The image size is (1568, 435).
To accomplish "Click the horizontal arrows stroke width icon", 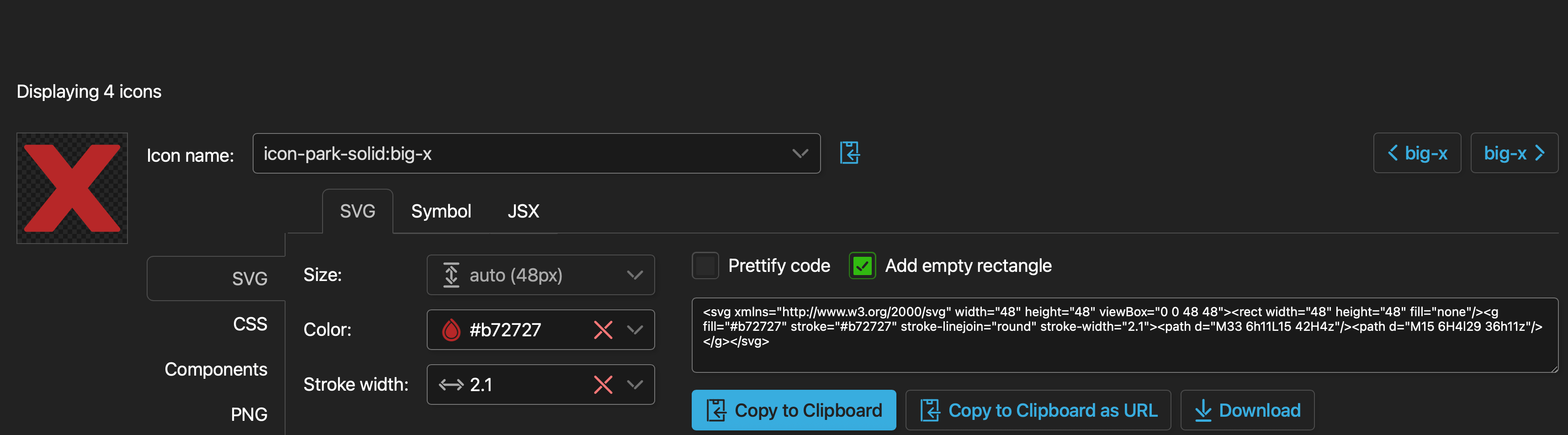I will pyautogui.click(x=451, y=384).
